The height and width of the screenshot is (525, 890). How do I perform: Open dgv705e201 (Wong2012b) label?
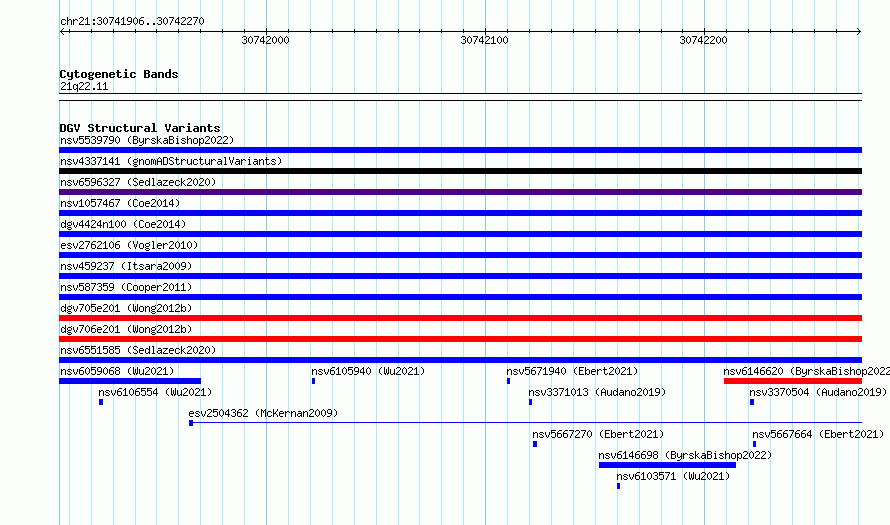click(126, 308)
